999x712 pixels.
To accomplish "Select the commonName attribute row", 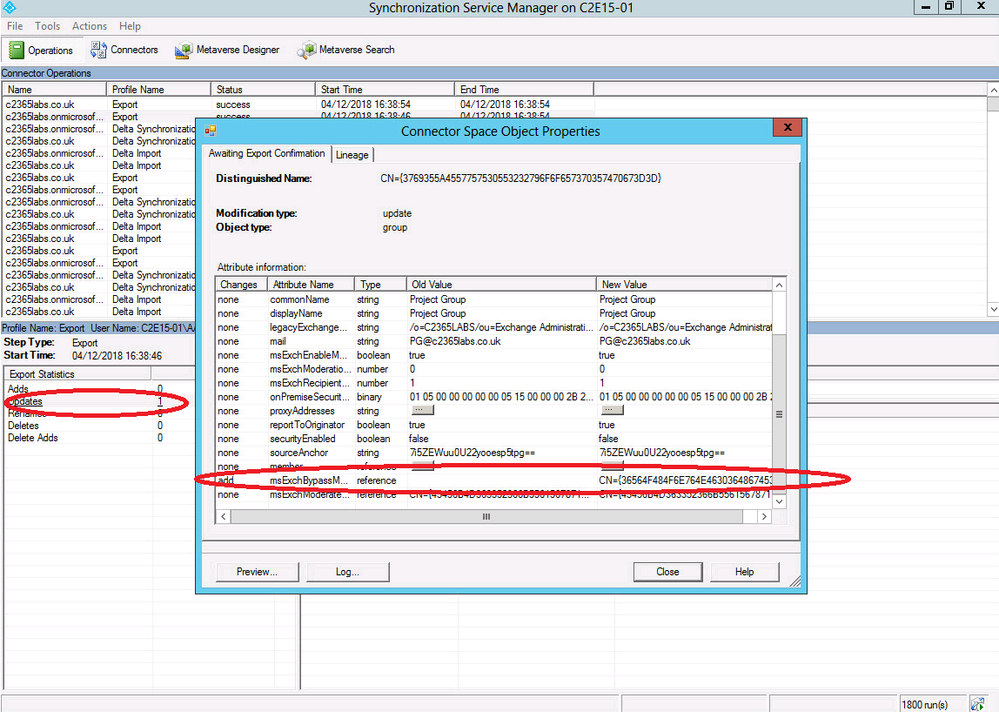I will click(x=494, y=299).
